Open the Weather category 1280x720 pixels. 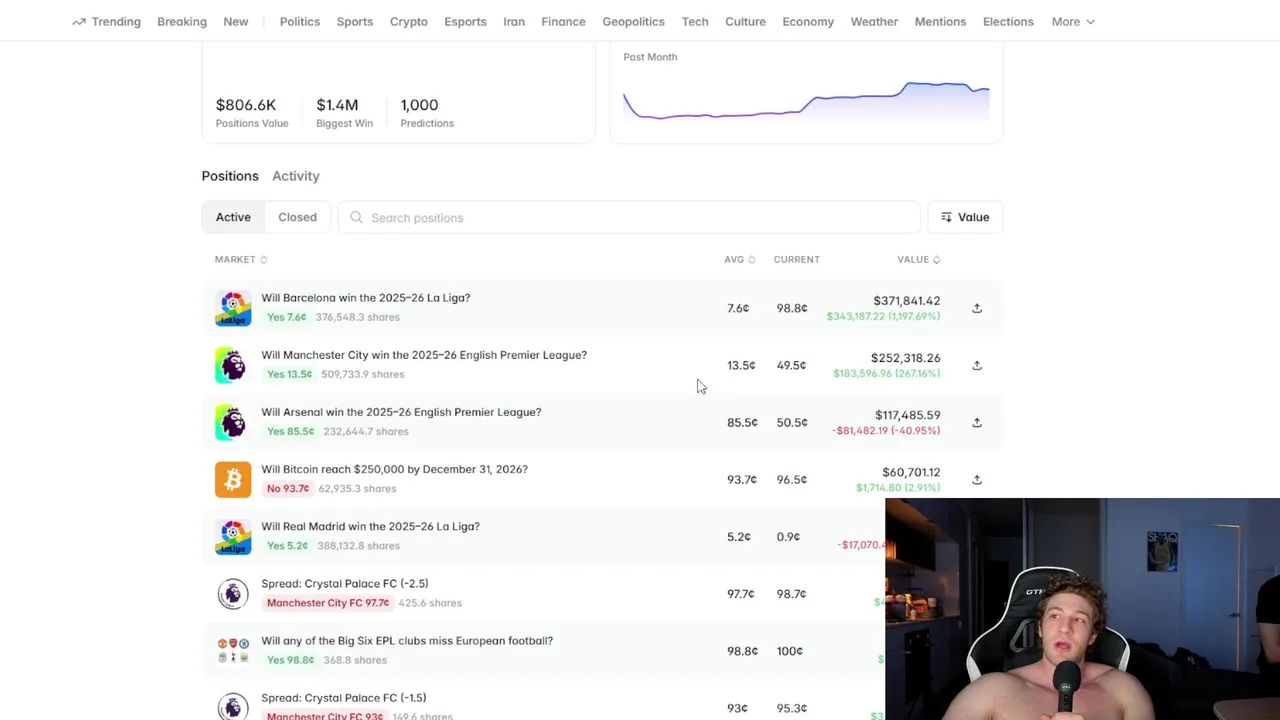point(874,21)
